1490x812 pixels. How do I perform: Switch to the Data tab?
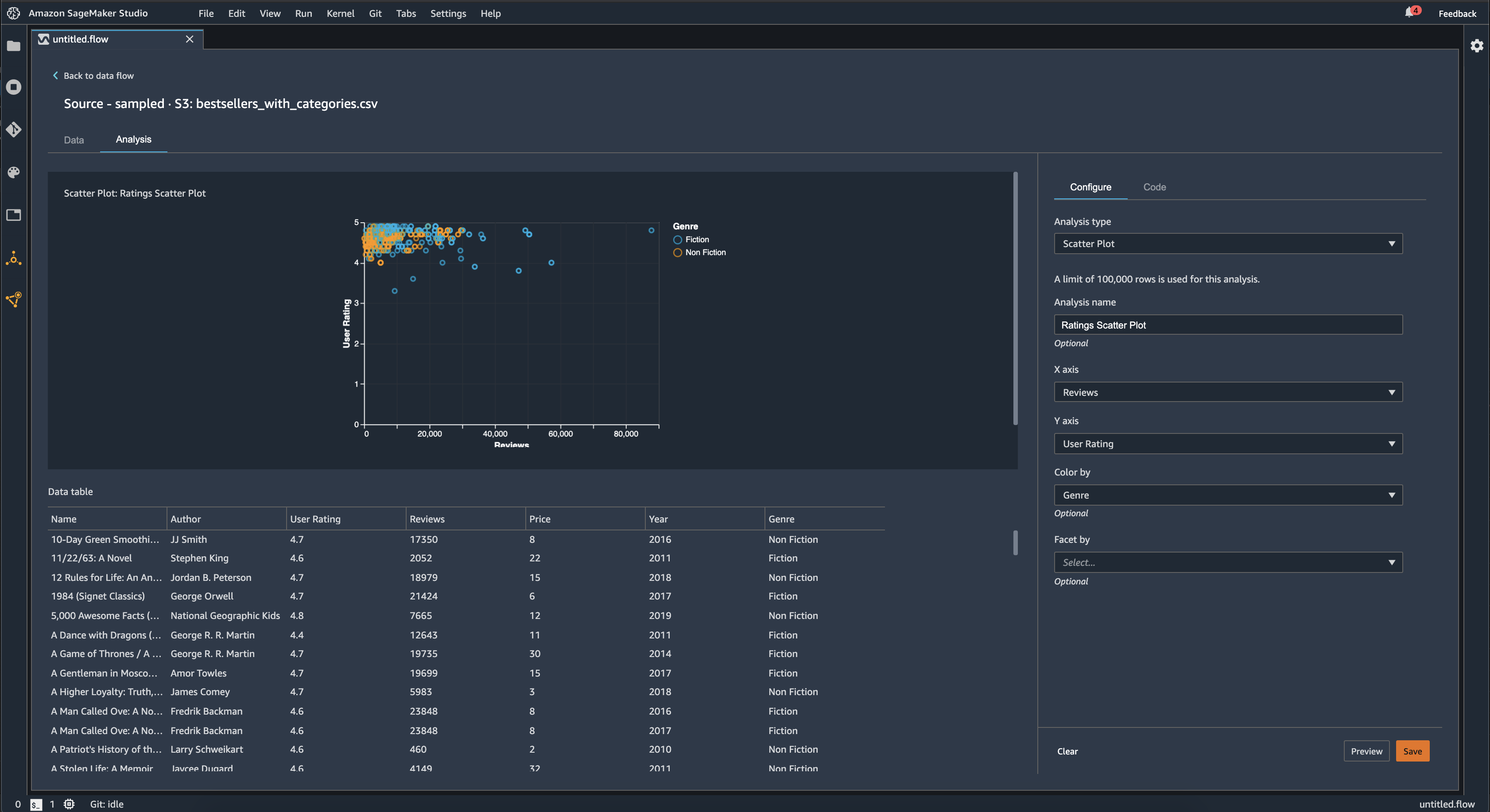tap(73, 139)
